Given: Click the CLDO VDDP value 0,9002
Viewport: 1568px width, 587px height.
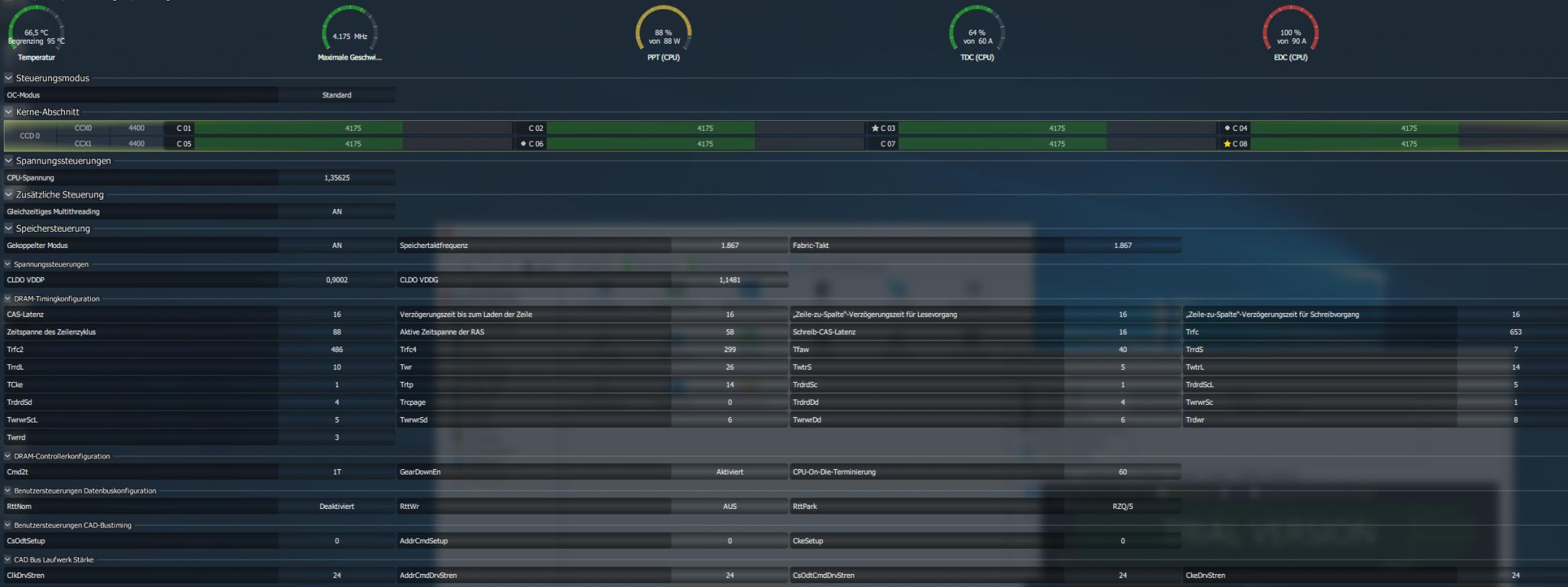Looking at the screenshot, I should [337, 280].
